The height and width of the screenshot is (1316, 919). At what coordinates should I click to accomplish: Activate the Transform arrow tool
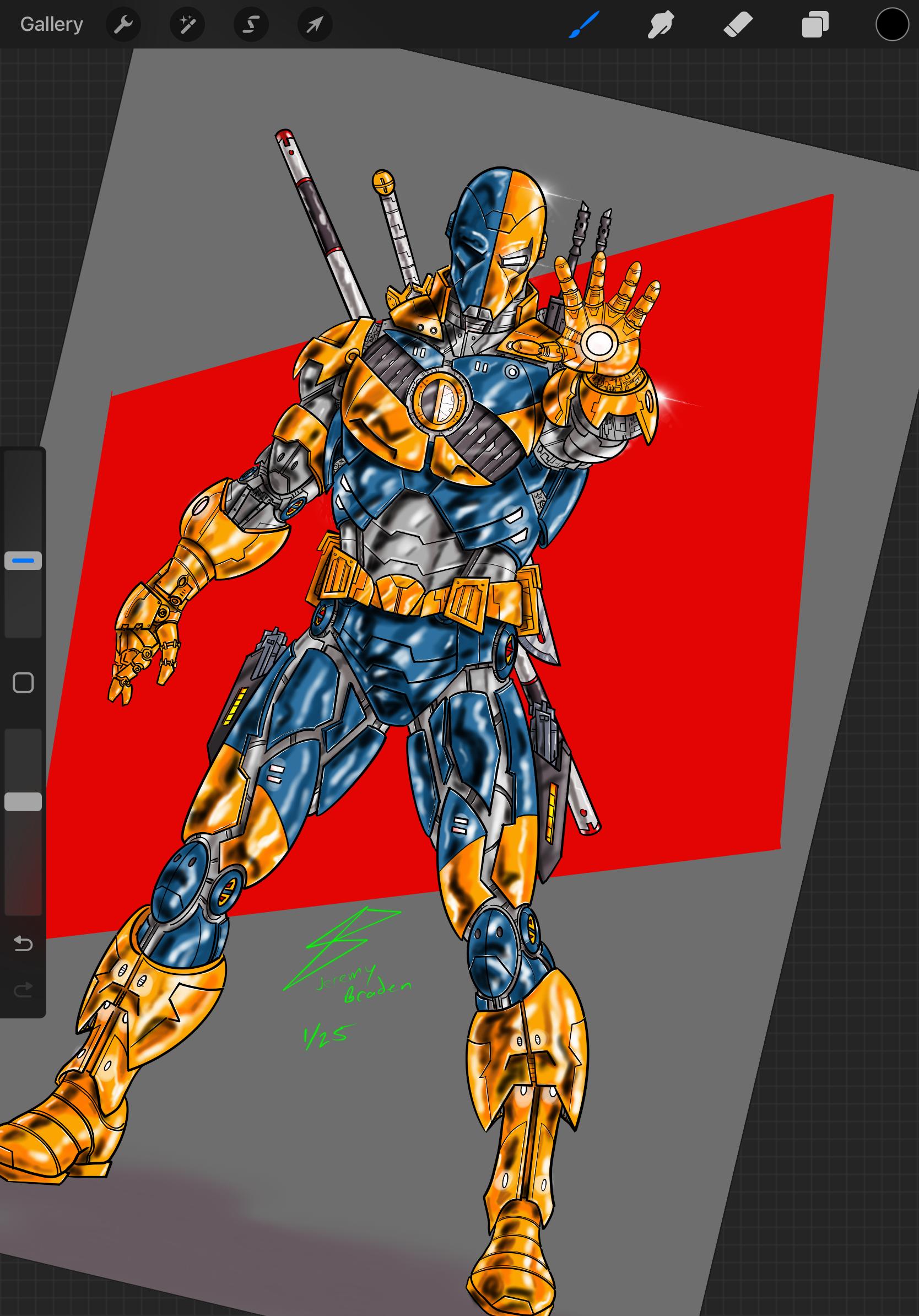[315, 25]
